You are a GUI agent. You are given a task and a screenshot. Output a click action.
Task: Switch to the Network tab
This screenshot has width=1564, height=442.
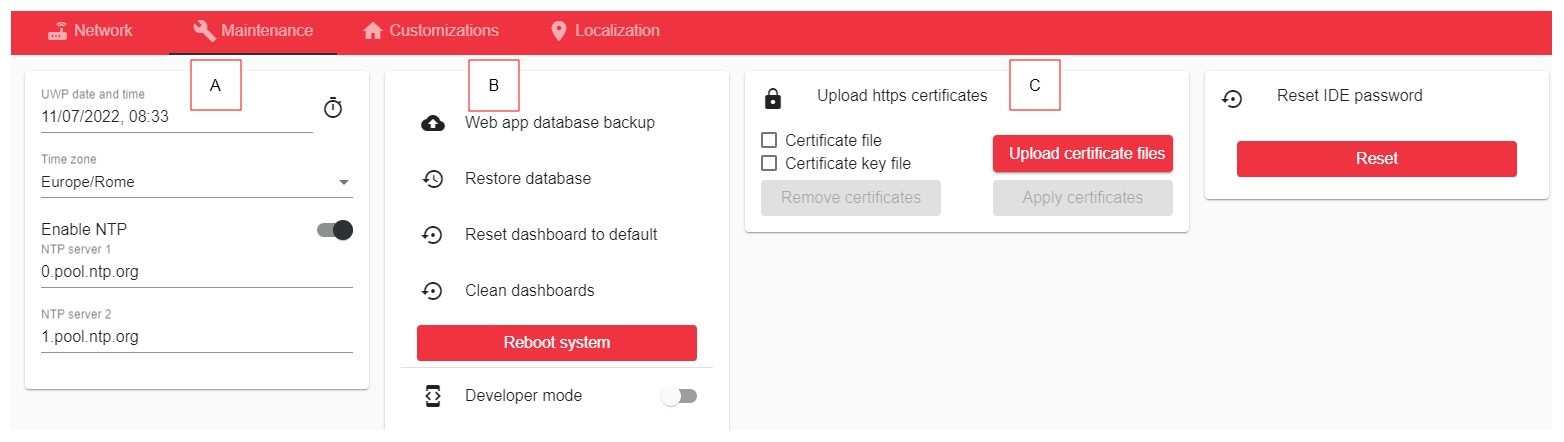[90, 31]
